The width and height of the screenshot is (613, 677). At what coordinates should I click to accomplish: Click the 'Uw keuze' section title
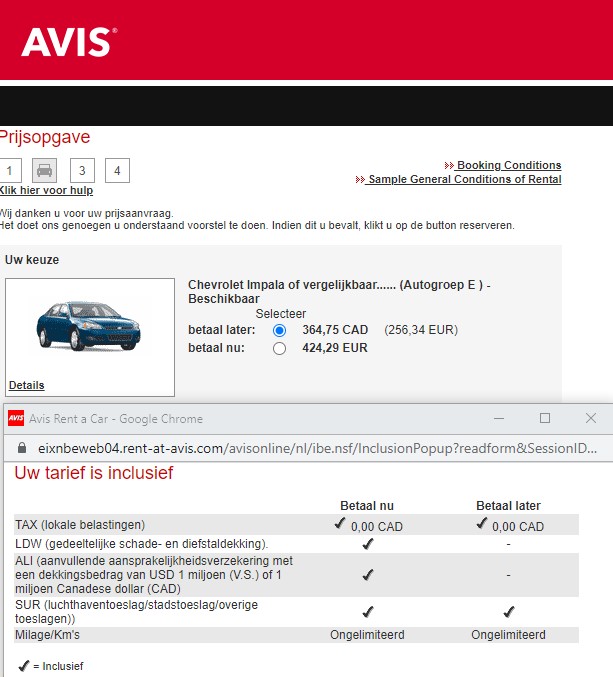coord(32,259)
